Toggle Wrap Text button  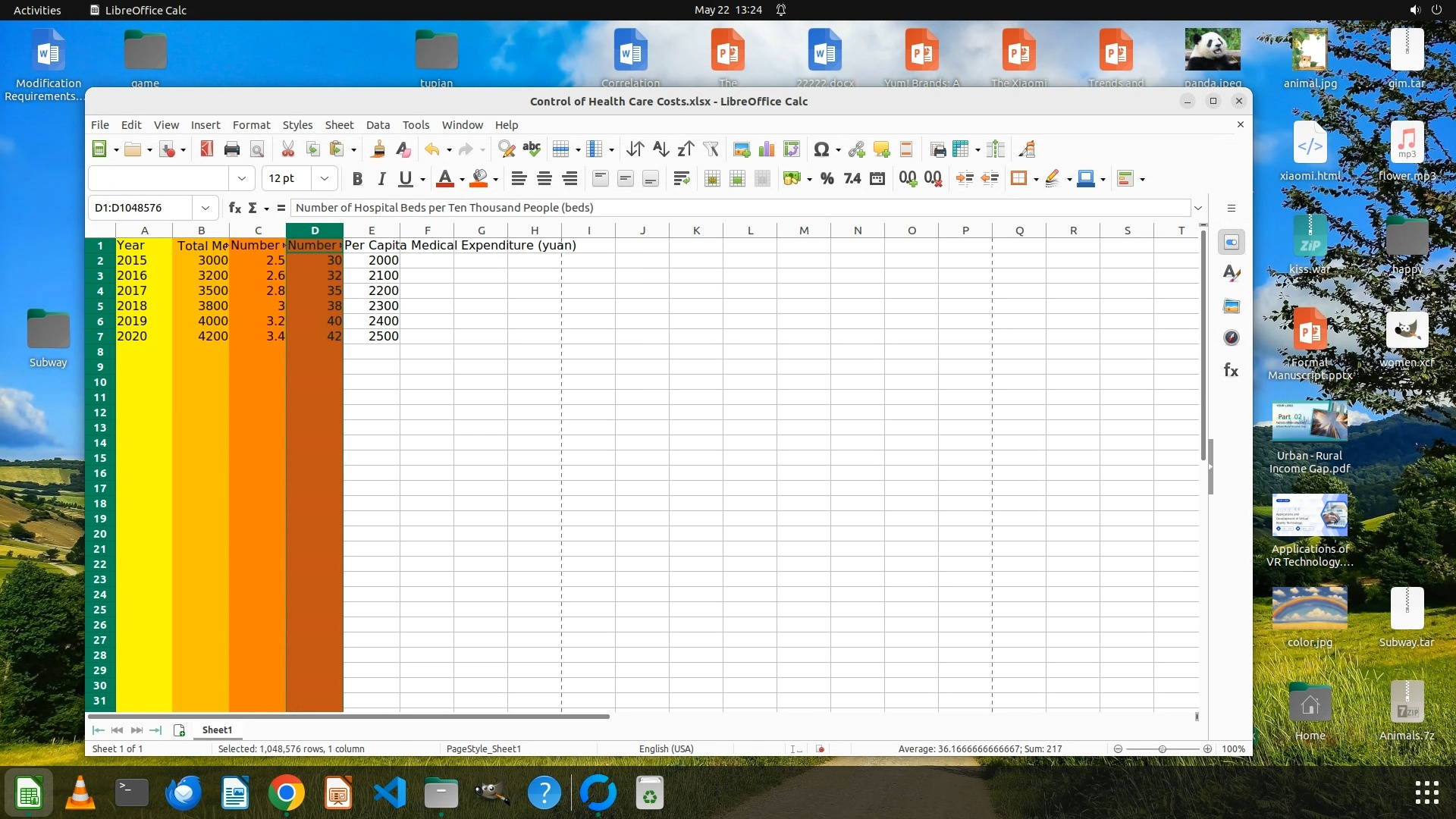(x=681, y=179)
